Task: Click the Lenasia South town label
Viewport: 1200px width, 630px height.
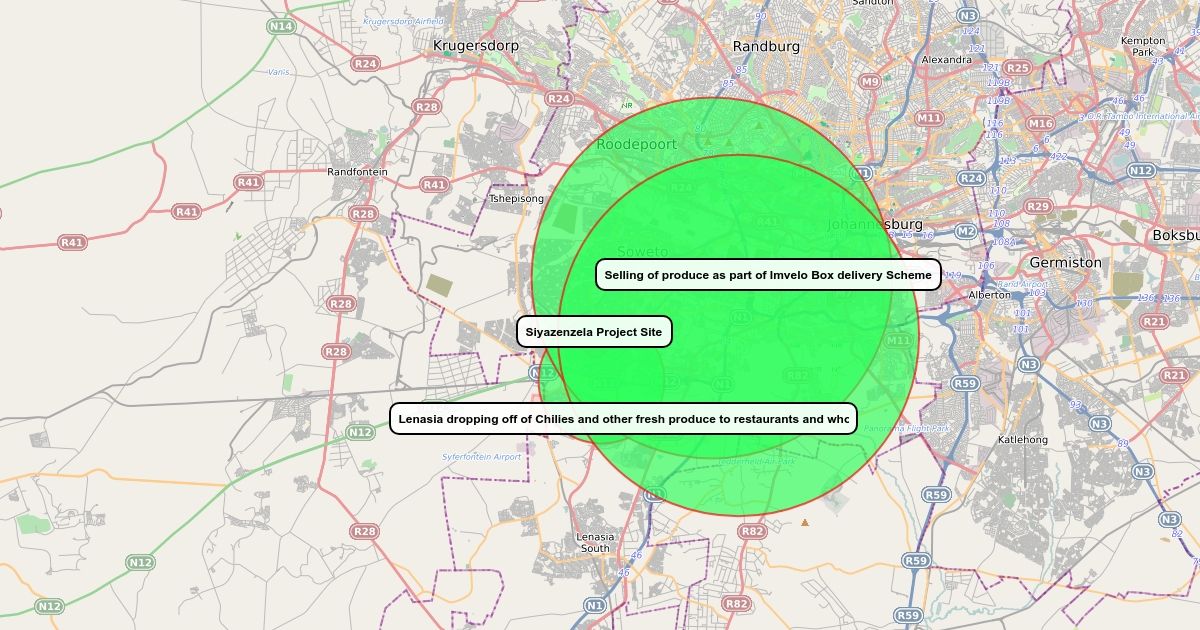Action: 594,542
